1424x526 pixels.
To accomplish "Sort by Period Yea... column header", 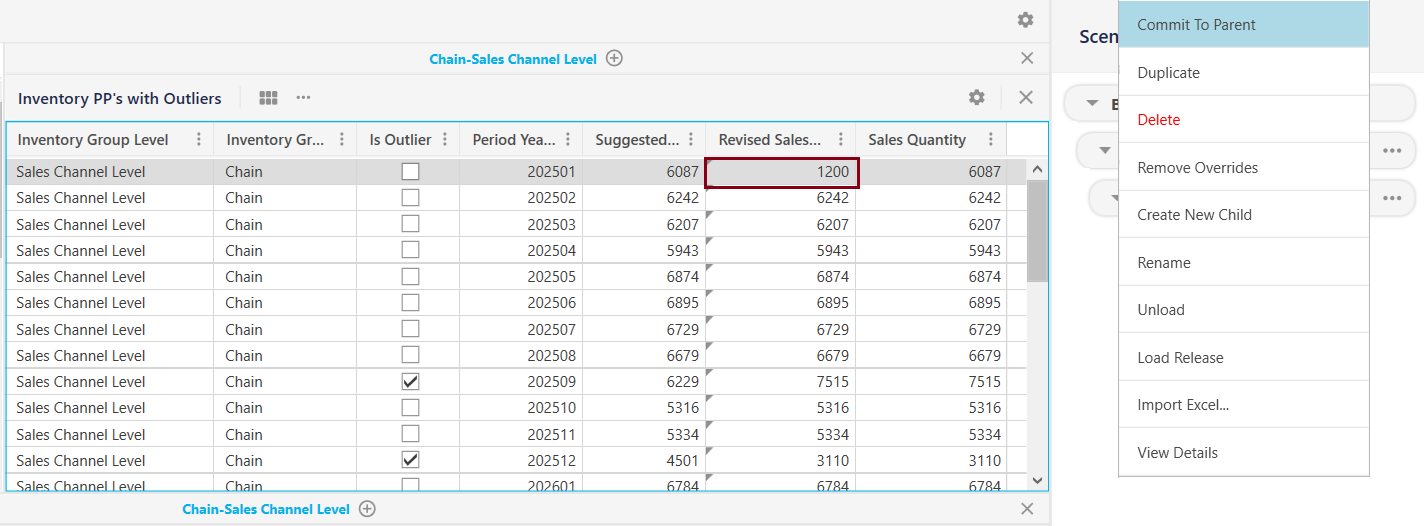I will pyautogui.click(x=514, y=140).
